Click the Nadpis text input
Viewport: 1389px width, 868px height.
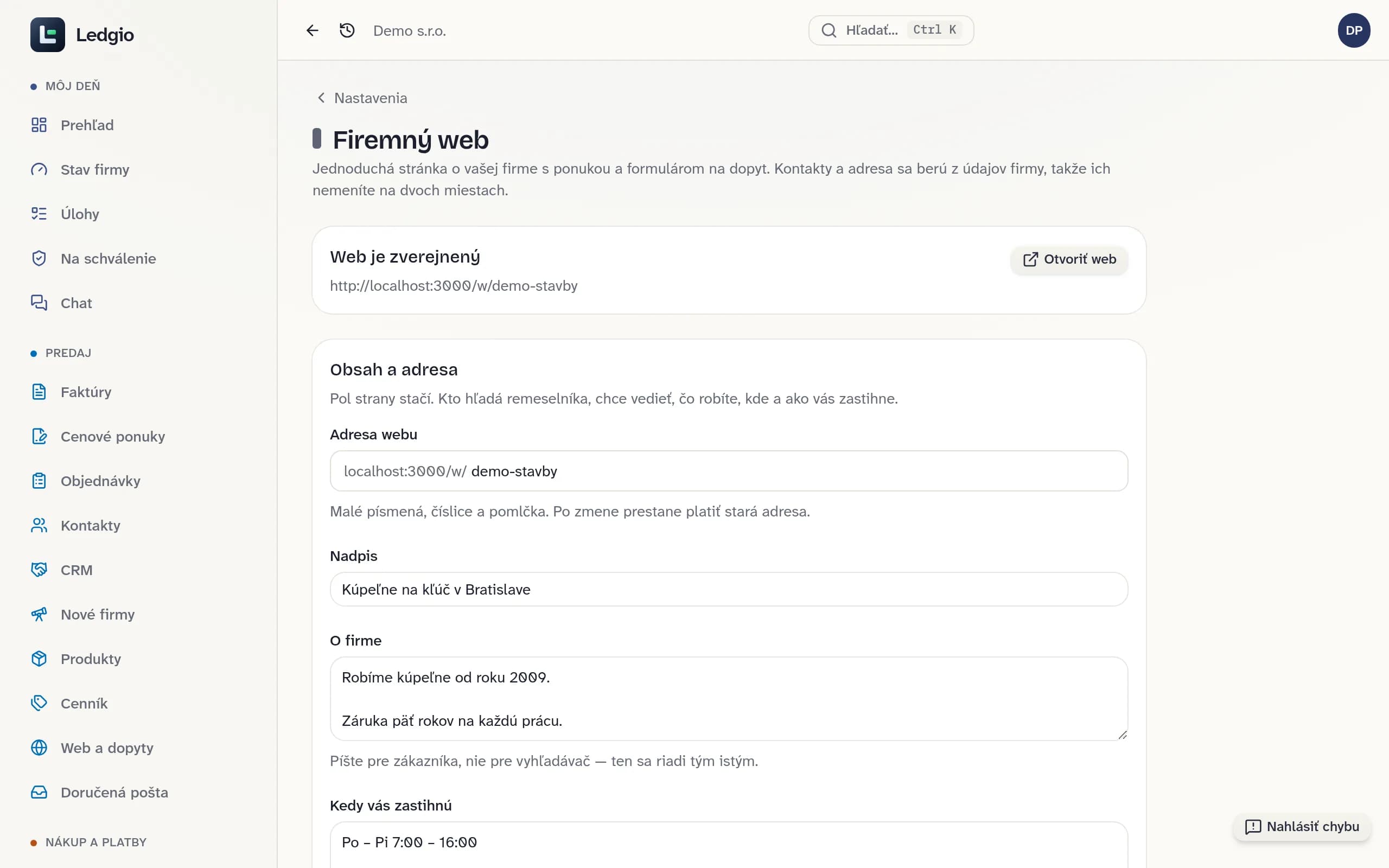[728, 590]
